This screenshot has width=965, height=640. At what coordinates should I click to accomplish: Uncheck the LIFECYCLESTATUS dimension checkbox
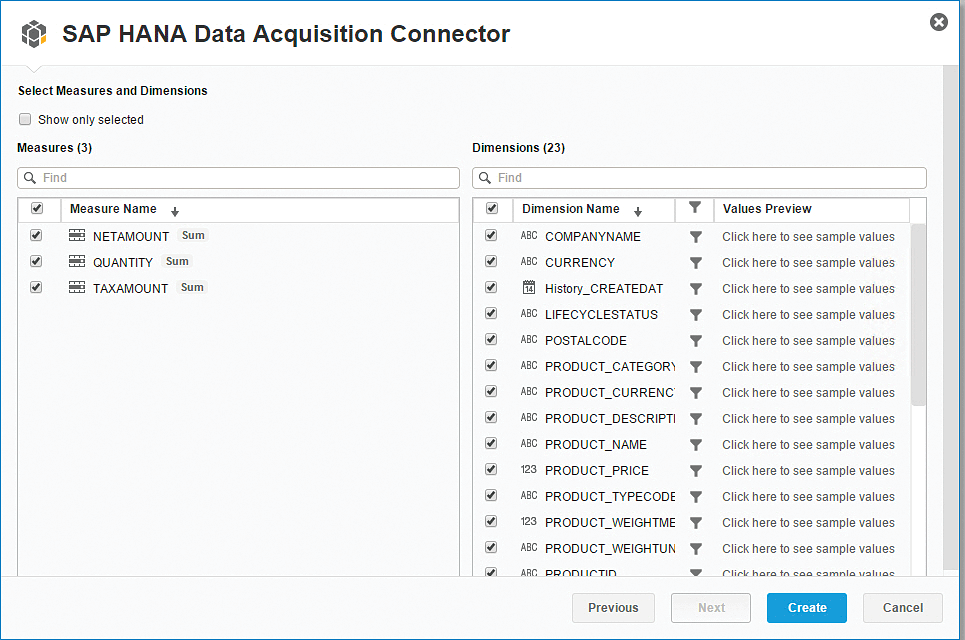[491, 314]
